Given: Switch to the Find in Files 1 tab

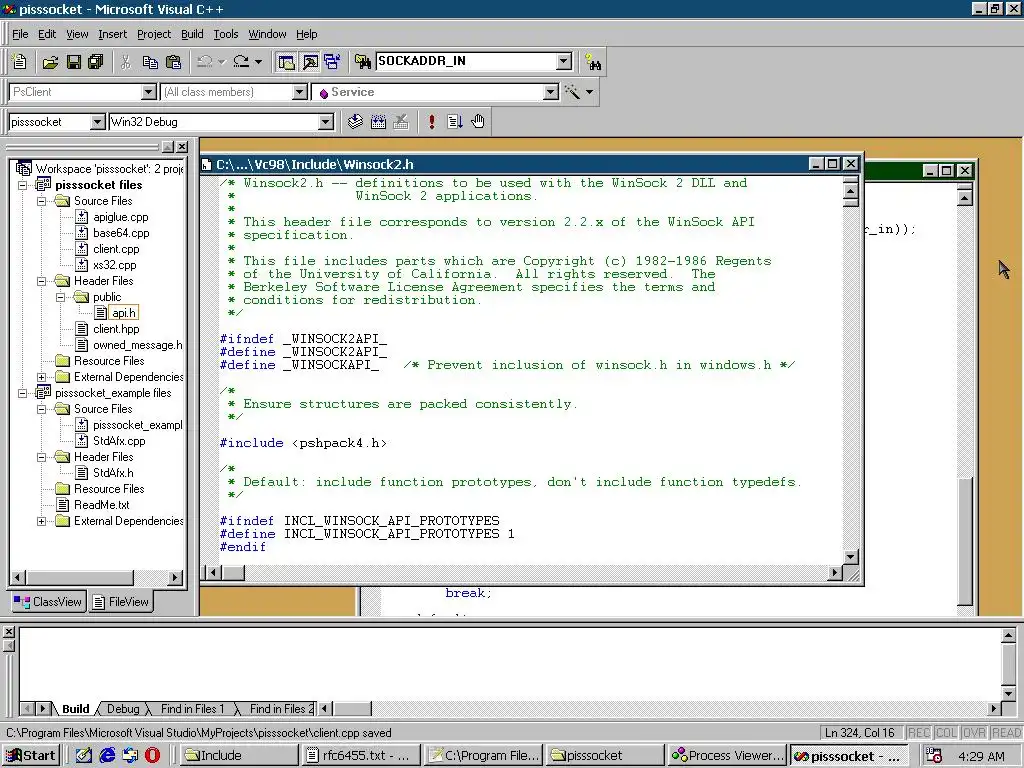Looking at the screenshot, I should (x=192, y=709).
